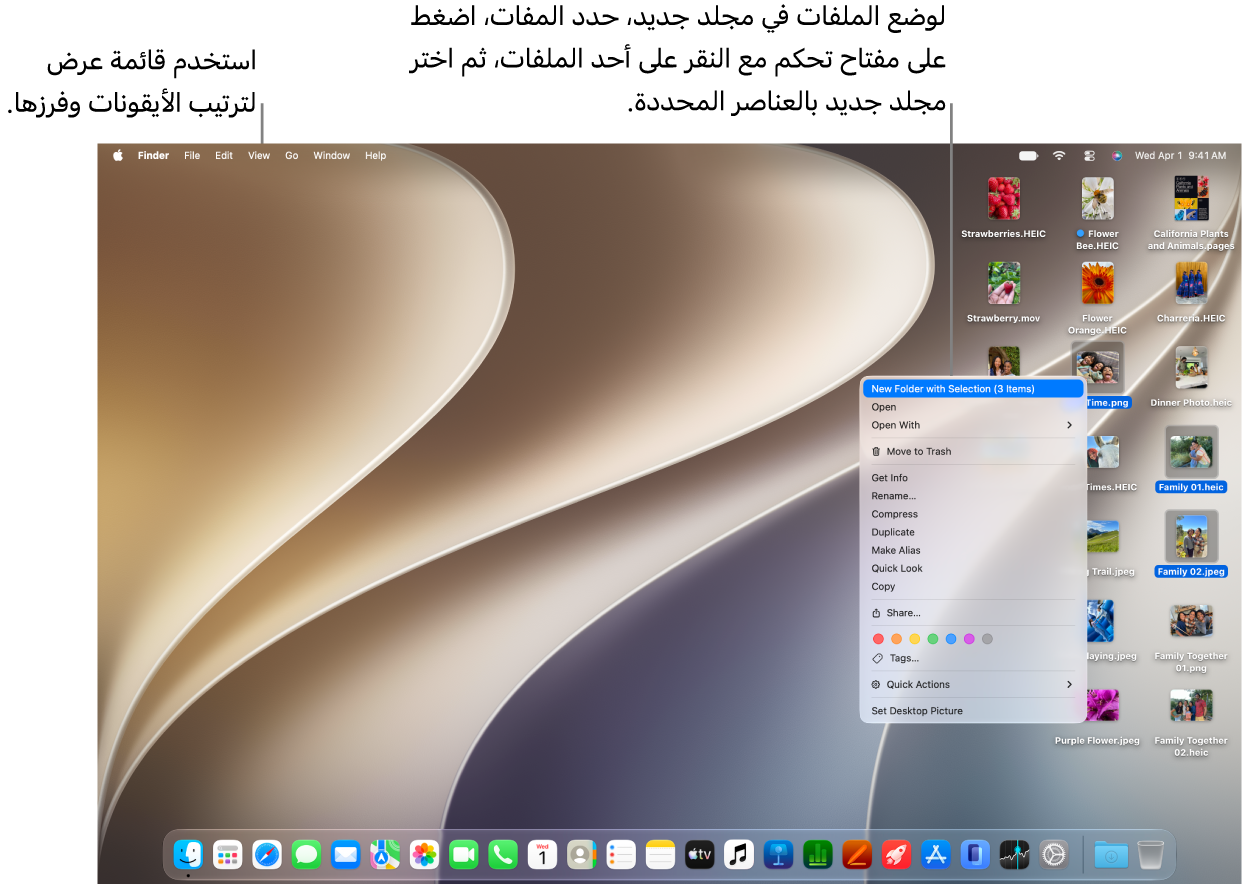Launch Safari from the Dock

tap(267, 854)
